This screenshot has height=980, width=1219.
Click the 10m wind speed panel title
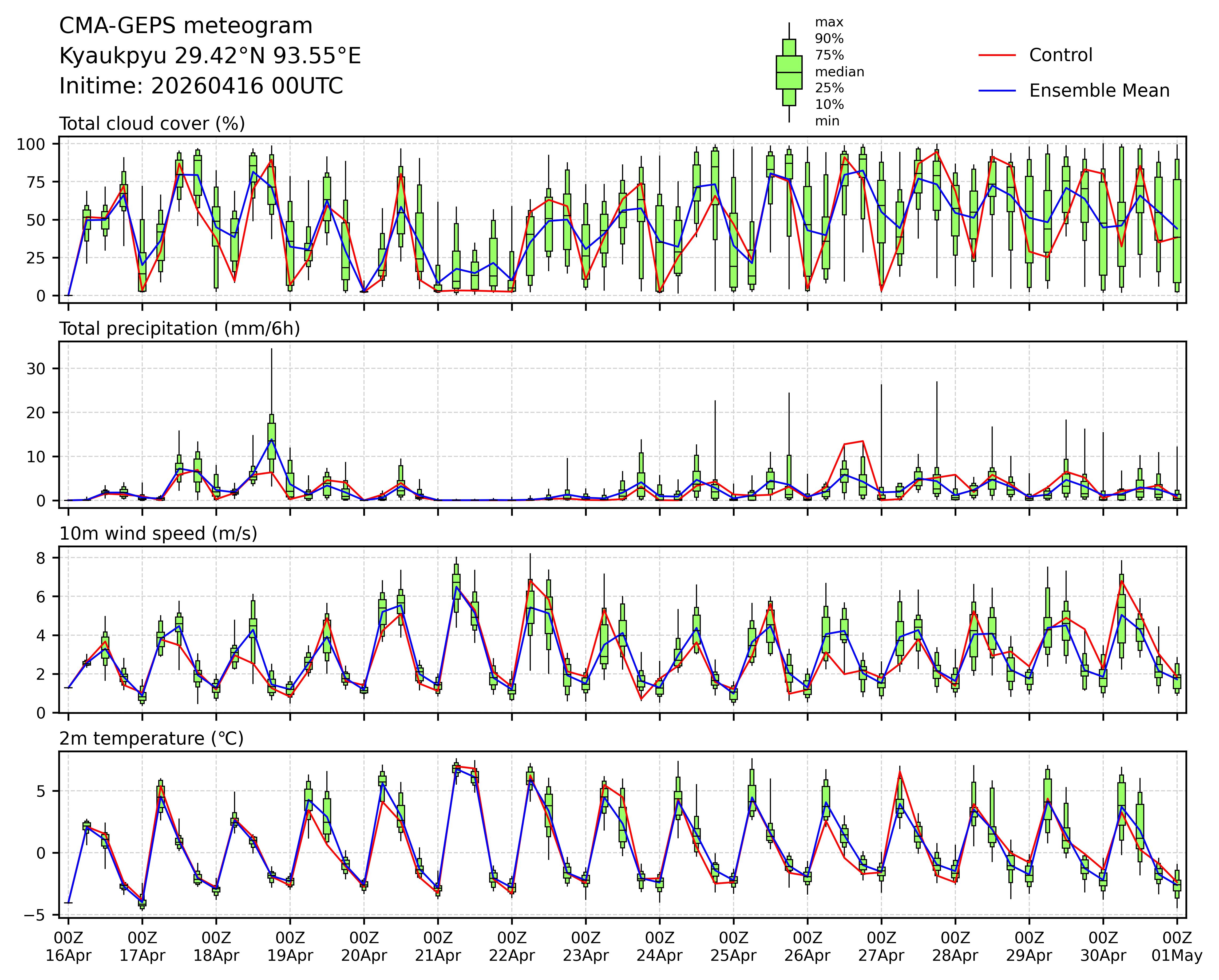(x=158, y=533)
